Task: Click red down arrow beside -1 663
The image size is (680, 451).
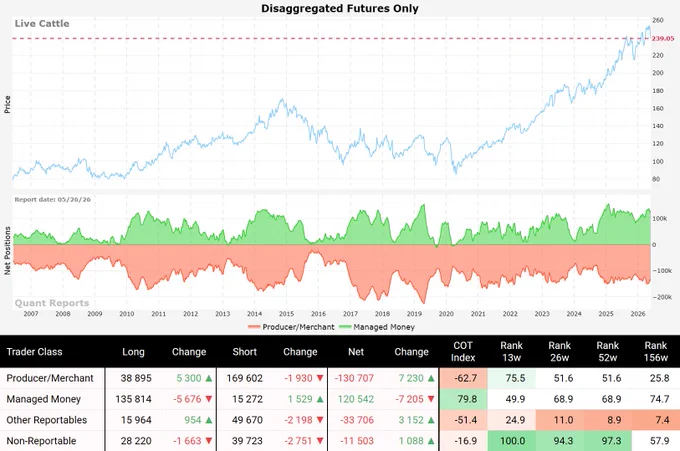Action: coord(209,441)
